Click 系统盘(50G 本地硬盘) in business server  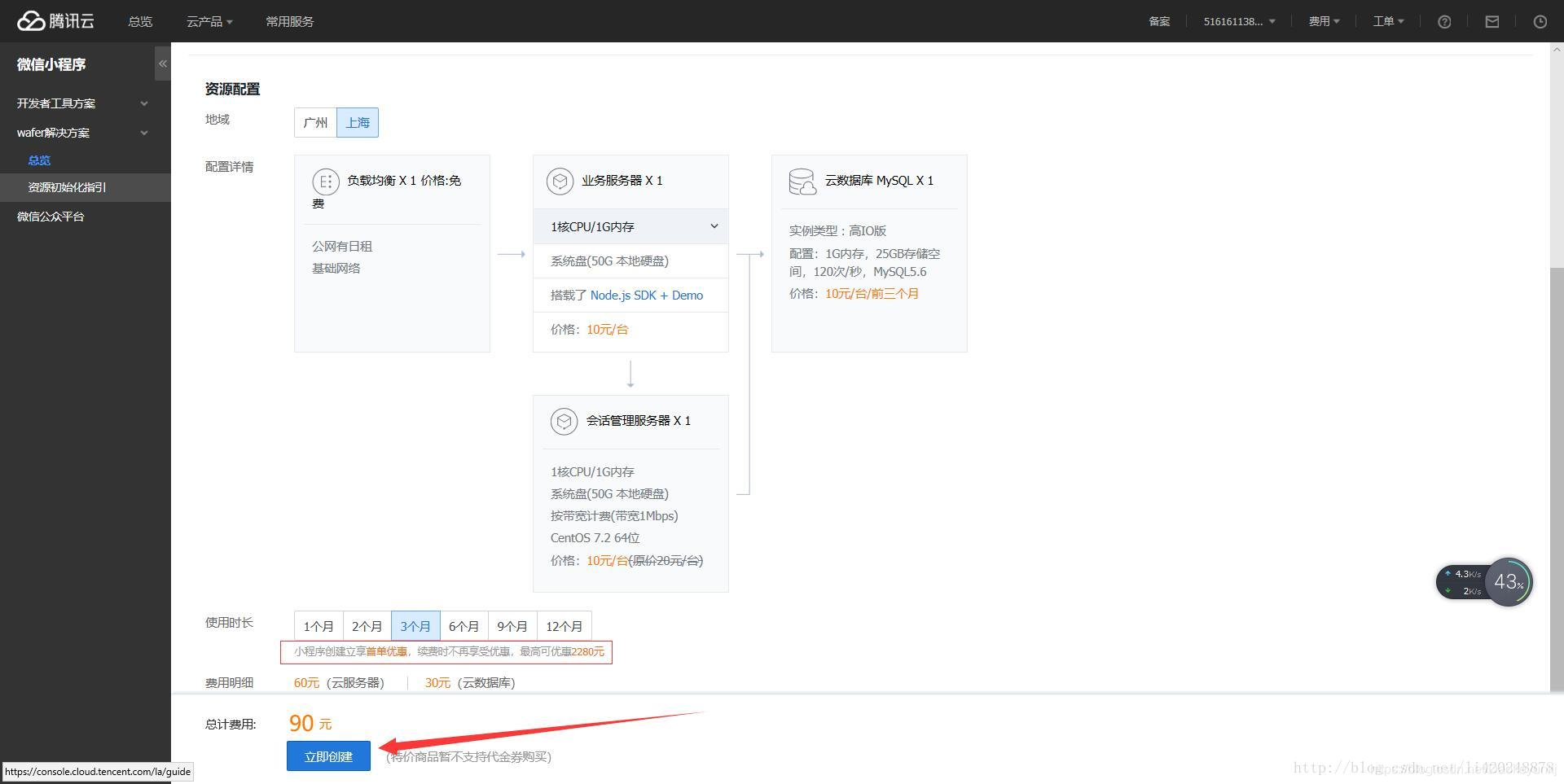point(609,261)
